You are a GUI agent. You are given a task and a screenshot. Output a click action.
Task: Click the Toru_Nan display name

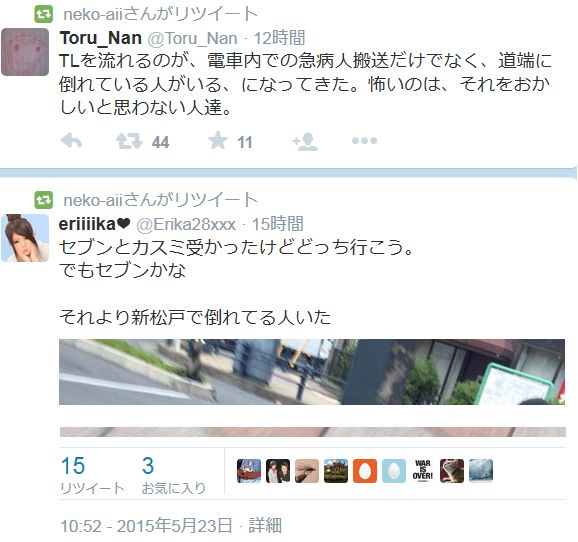[x=101, y=38]
